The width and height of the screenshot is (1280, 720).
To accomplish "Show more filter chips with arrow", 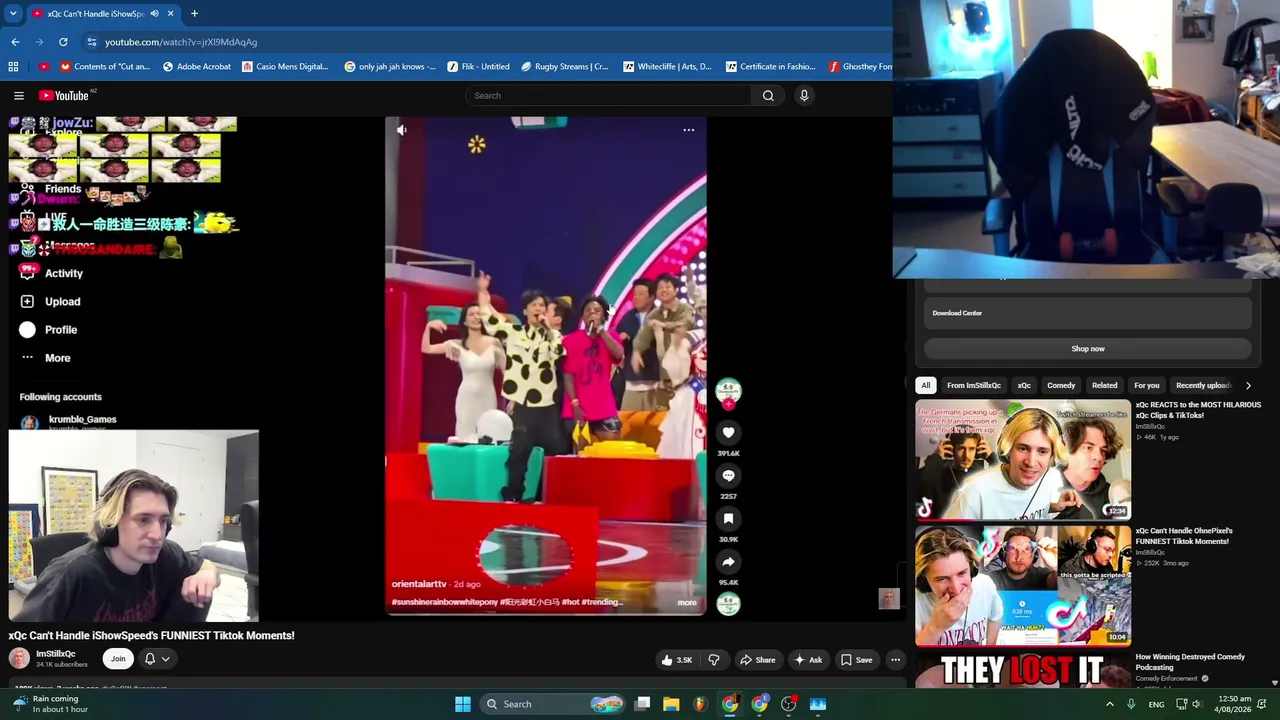I will (1248, 385).
